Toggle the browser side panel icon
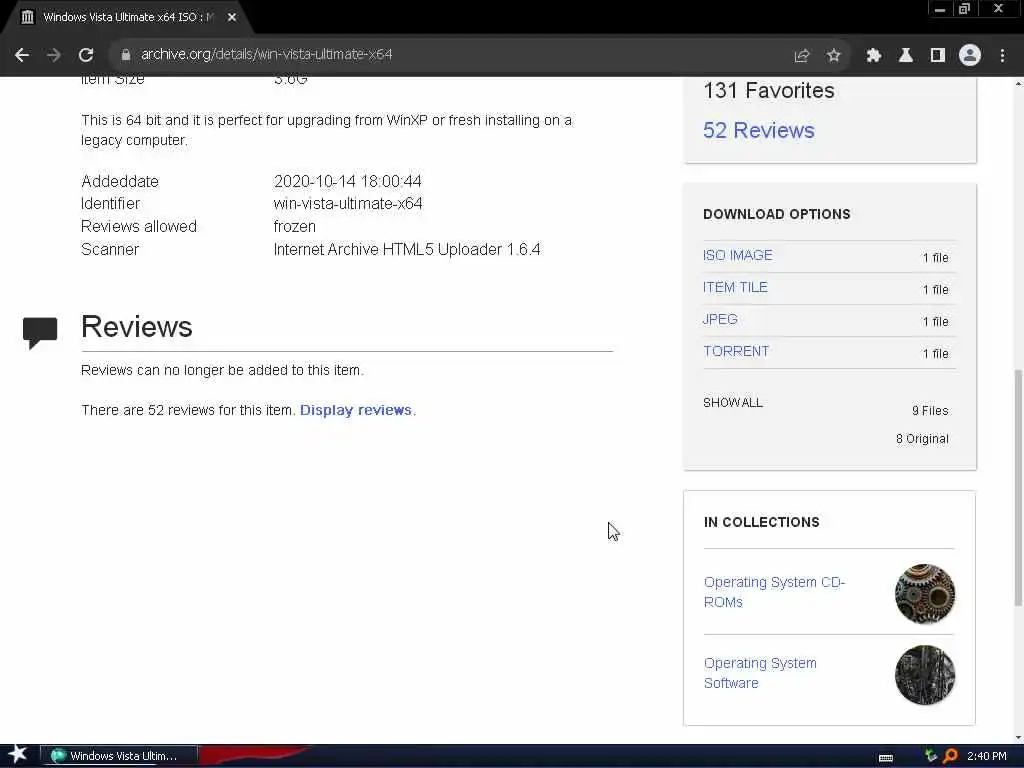Viewport: 1024px width, 768px height. click(x=937, y=56)
